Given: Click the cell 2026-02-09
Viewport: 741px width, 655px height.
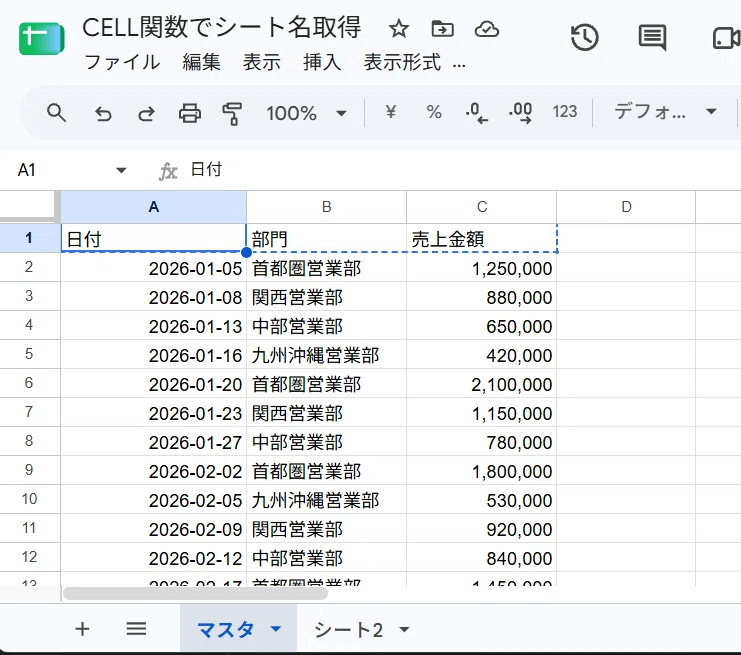Looking at the screenshot, I should pyautogui.click(x=154, y=529).
